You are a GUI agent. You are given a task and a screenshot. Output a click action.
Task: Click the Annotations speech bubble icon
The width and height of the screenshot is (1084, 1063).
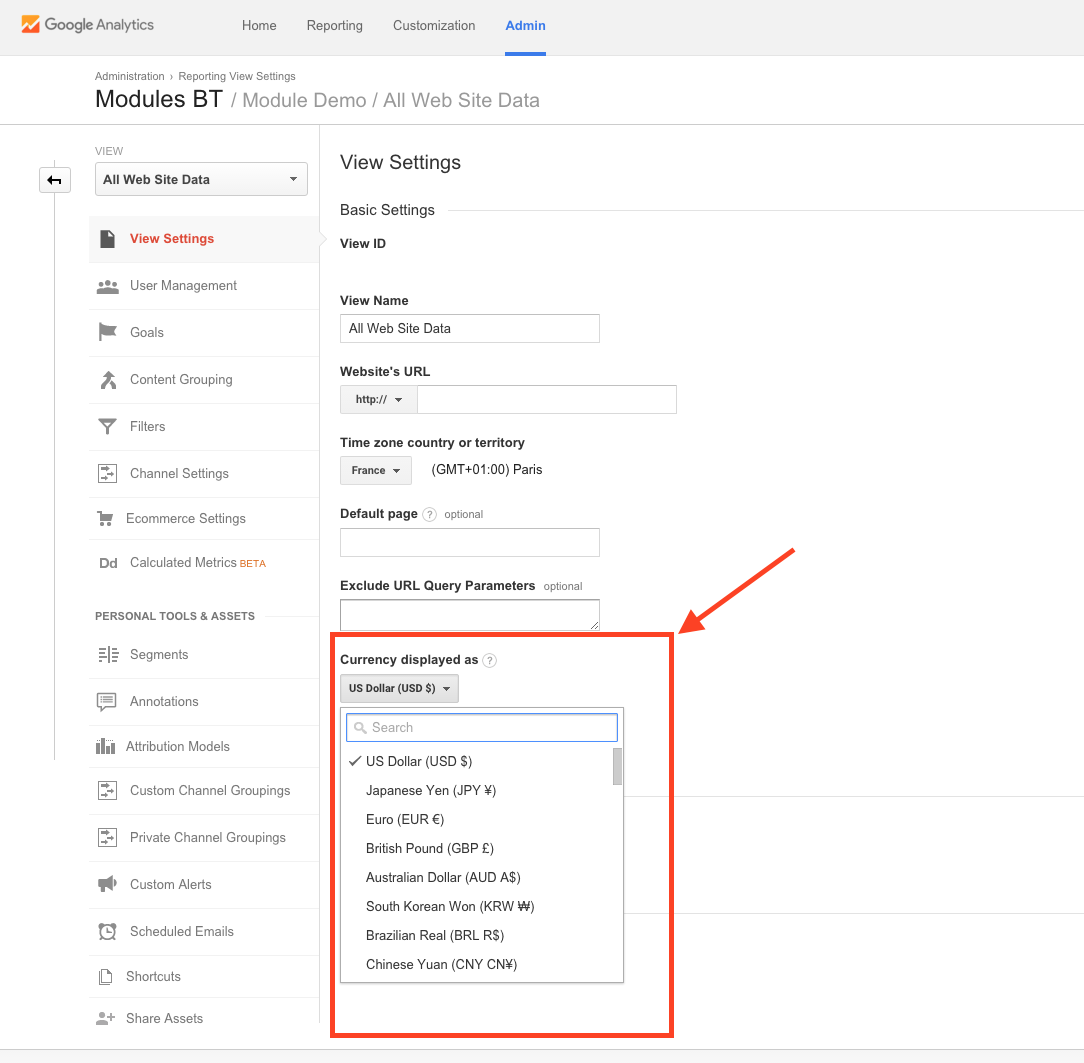coord(106,702)
